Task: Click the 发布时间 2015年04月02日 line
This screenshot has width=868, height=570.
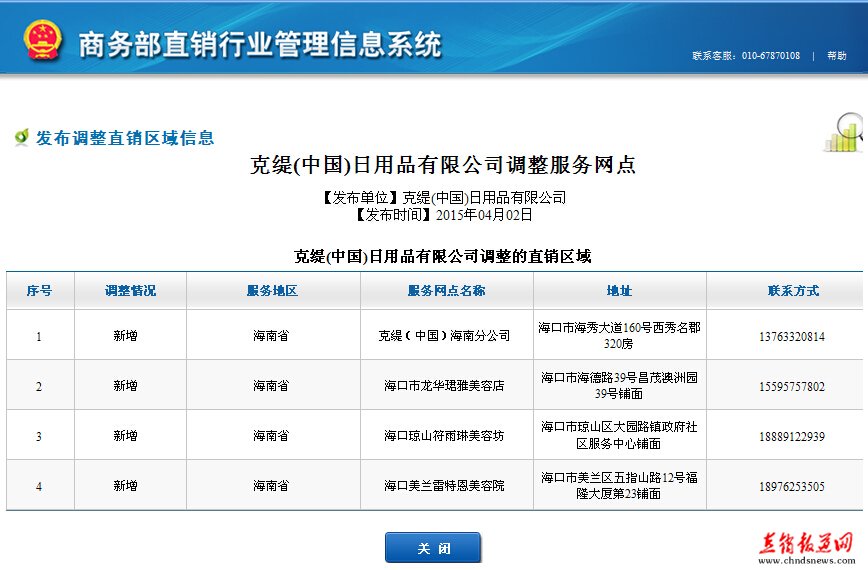Action: (x=442, y=214)
